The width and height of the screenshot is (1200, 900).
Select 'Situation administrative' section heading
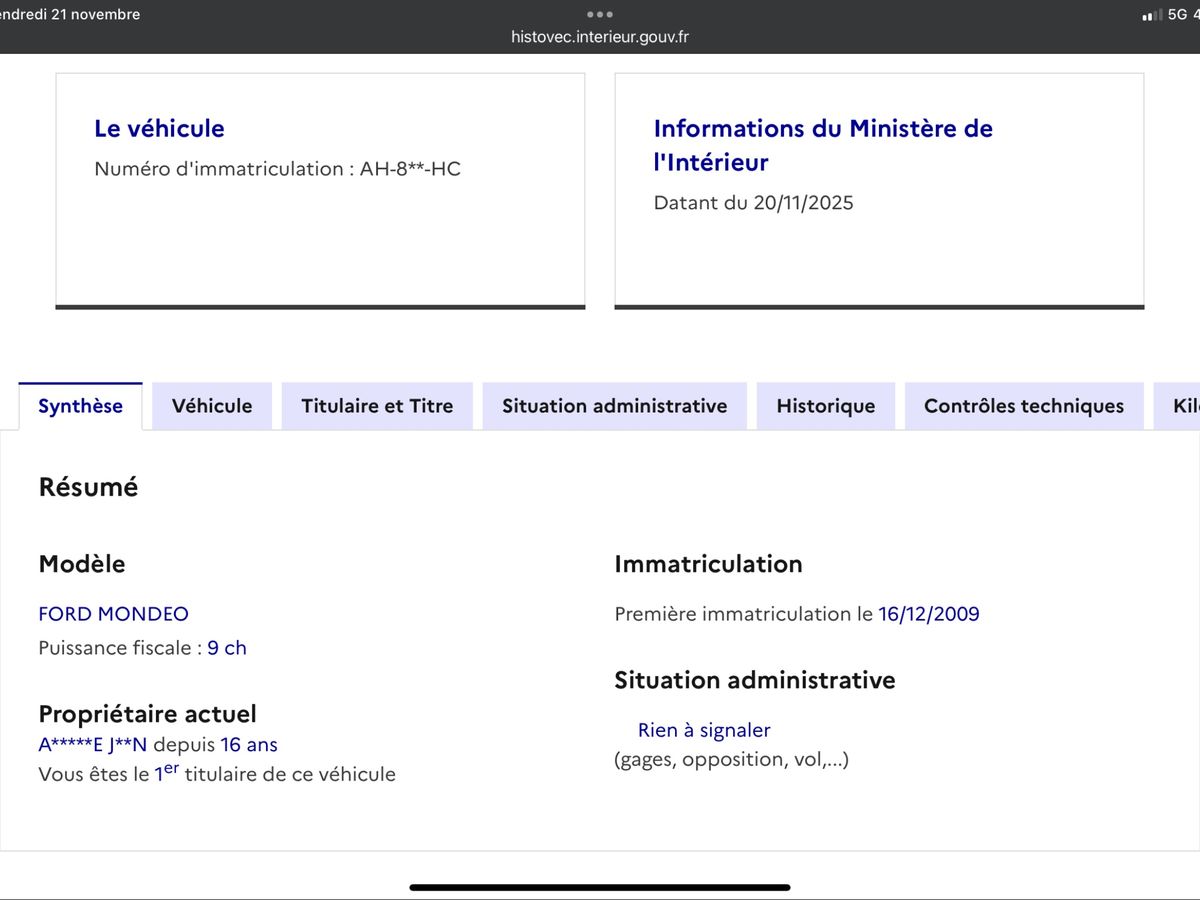[x=755, y=680]
